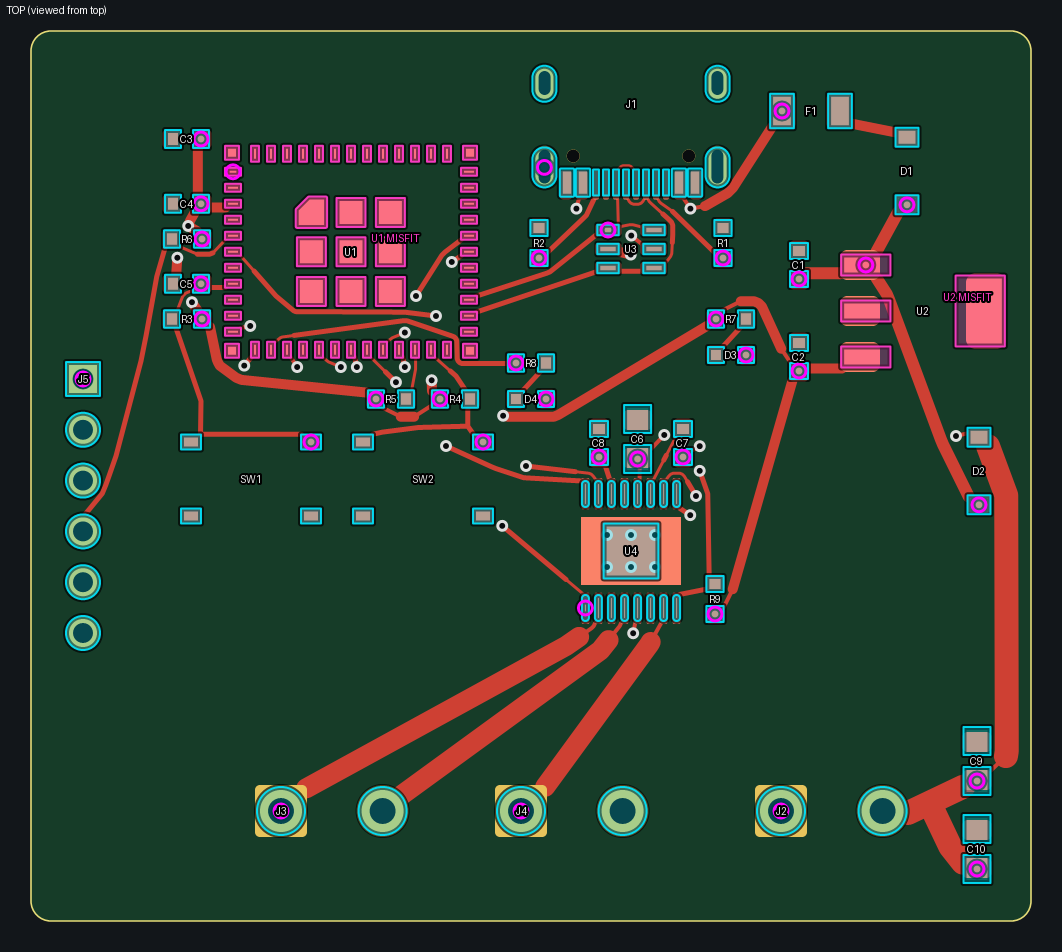
Task: Click the C9 capacitor label
Action: coord(976,761)
